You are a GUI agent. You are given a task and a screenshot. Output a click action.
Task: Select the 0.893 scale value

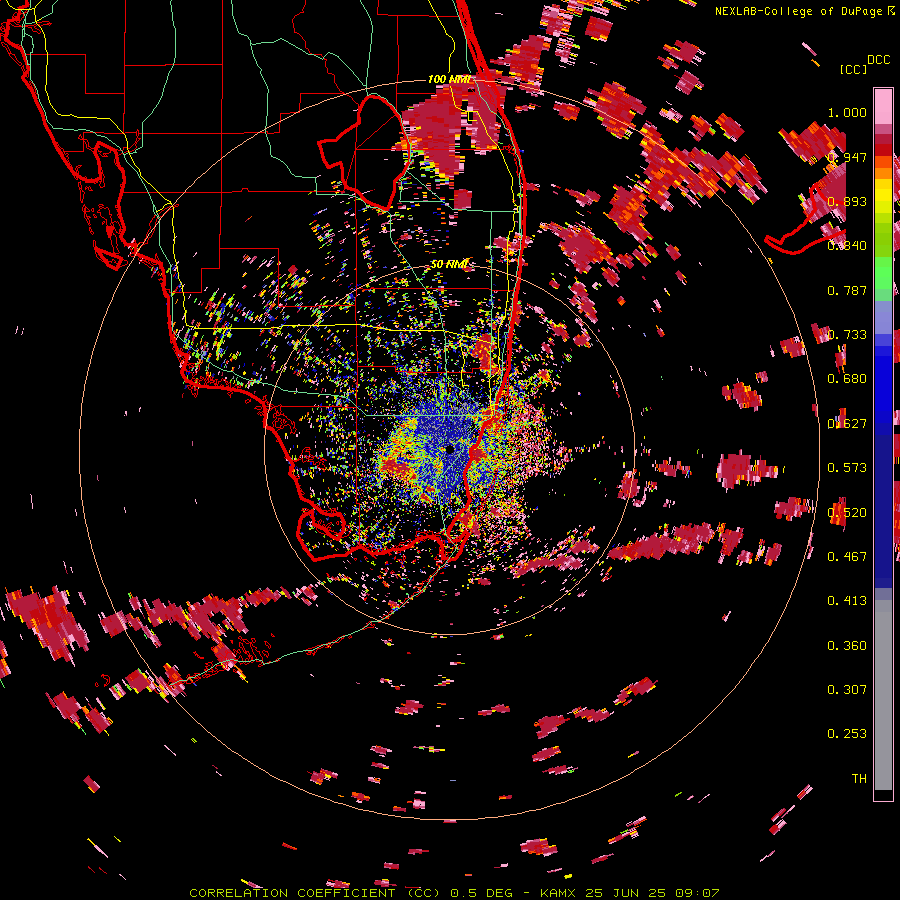(847, 201)
